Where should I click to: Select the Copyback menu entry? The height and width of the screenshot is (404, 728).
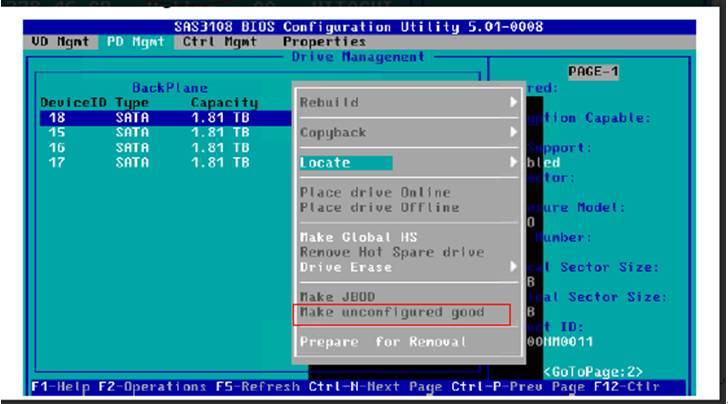[333, 132]
